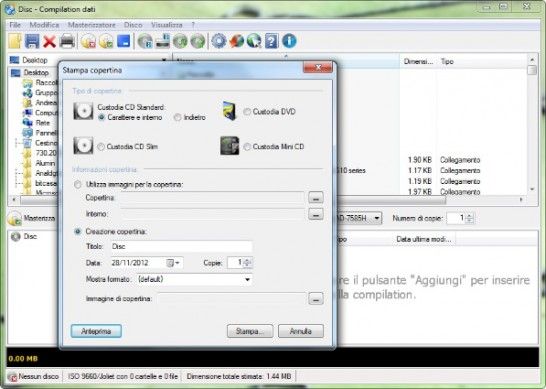Viewport: 546px width, 389px height.
Task: Save compilation using the floppy disk icon
Action: tap(32, 41)
